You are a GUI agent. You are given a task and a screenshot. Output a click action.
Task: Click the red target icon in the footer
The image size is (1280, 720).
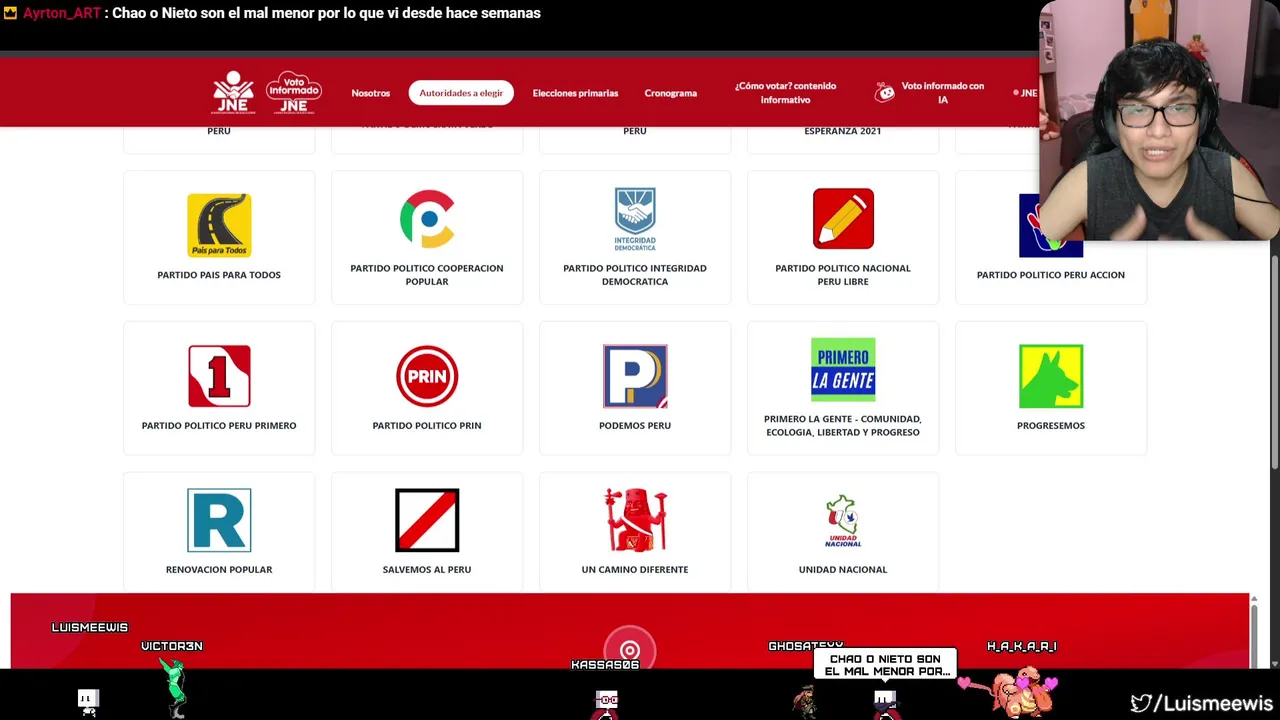630,648
